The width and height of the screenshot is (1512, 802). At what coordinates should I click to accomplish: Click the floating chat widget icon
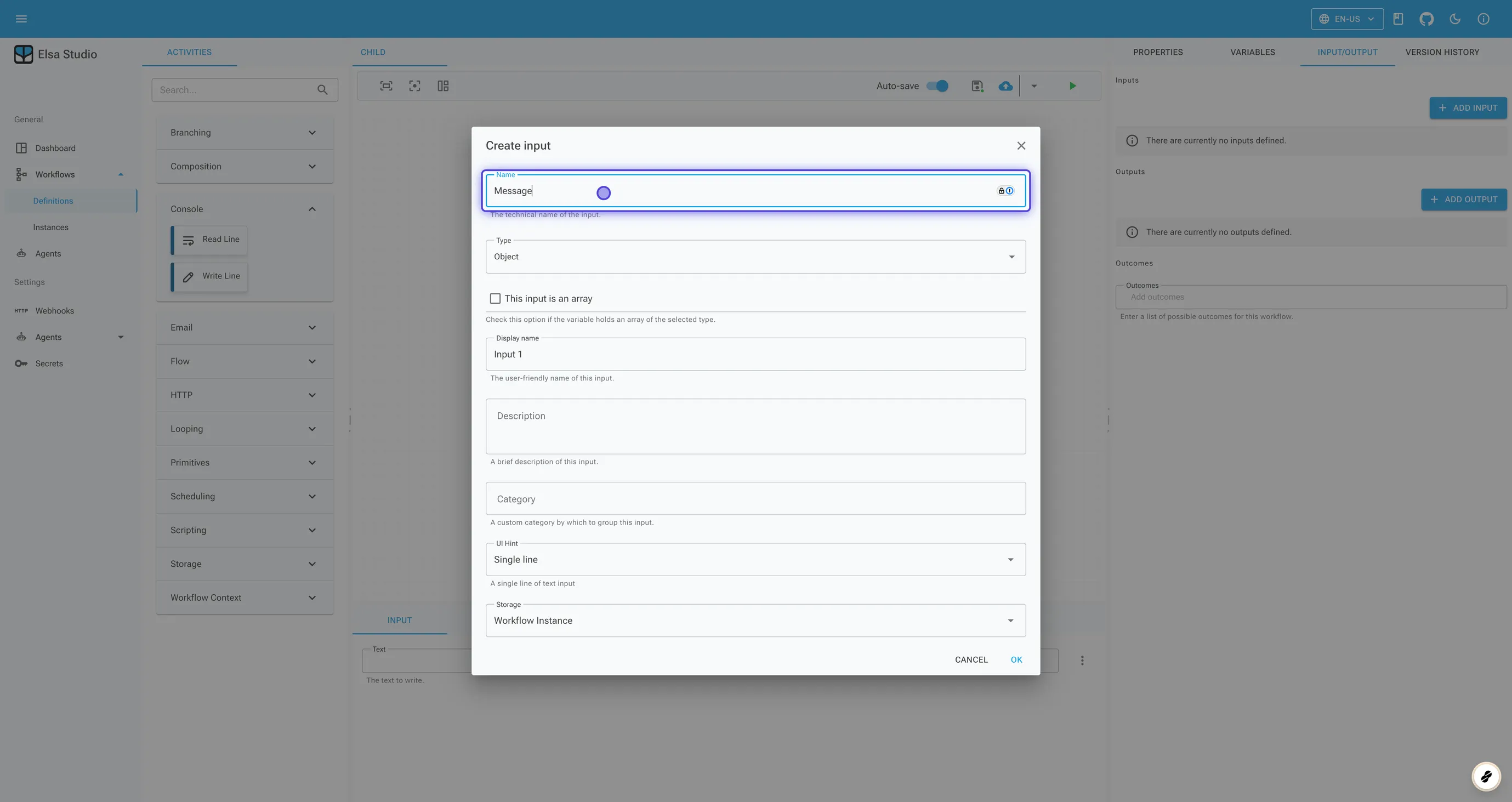[1486, 776]
